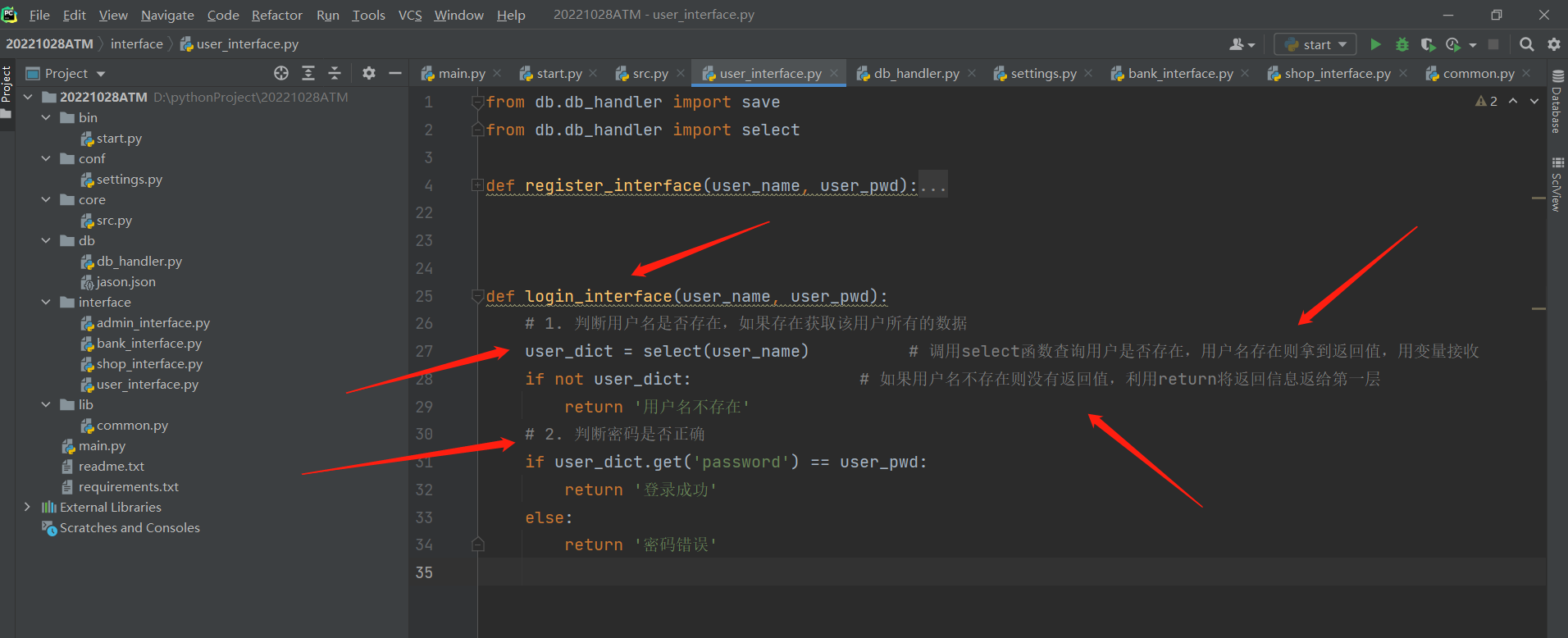Viewport: 1568px width, 638px height.
Task: Open Project panel options gear
Action: (369, 73)
